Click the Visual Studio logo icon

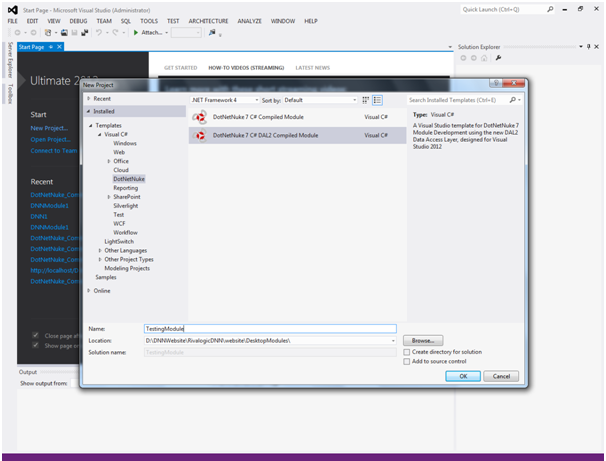(13, 10)
